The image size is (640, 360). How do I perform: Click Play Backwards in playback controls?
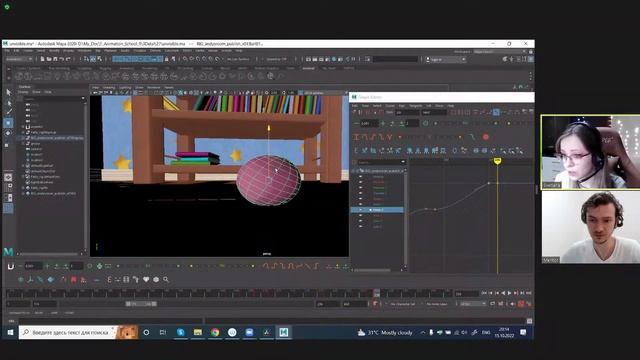click(503, 293)
